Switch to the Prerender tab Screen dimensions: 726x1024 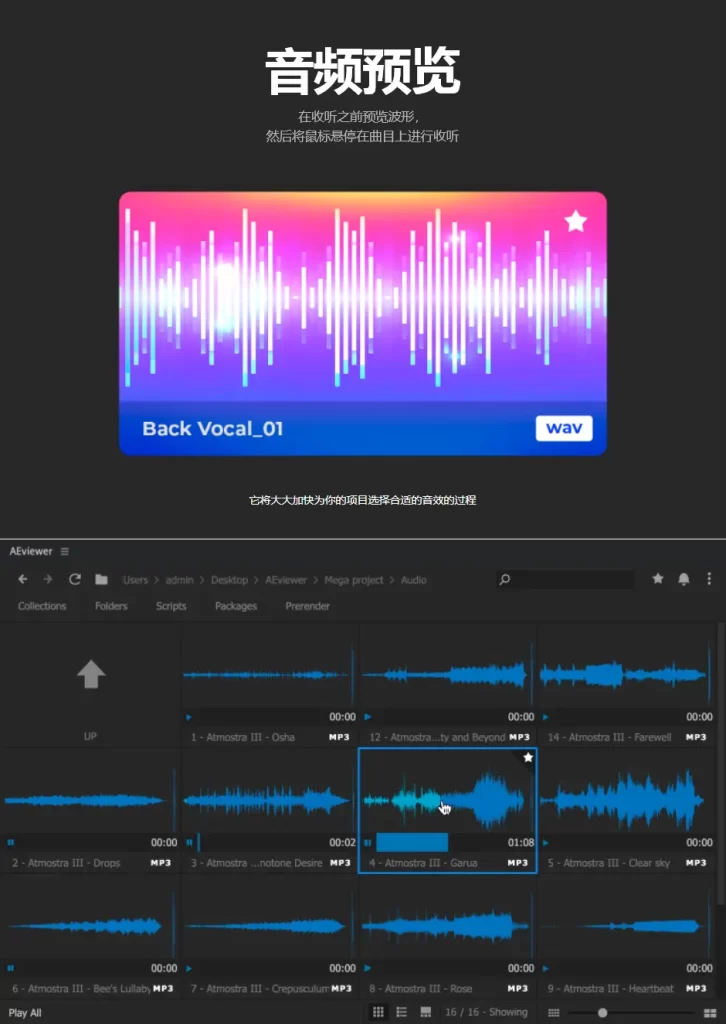[308, 606]
